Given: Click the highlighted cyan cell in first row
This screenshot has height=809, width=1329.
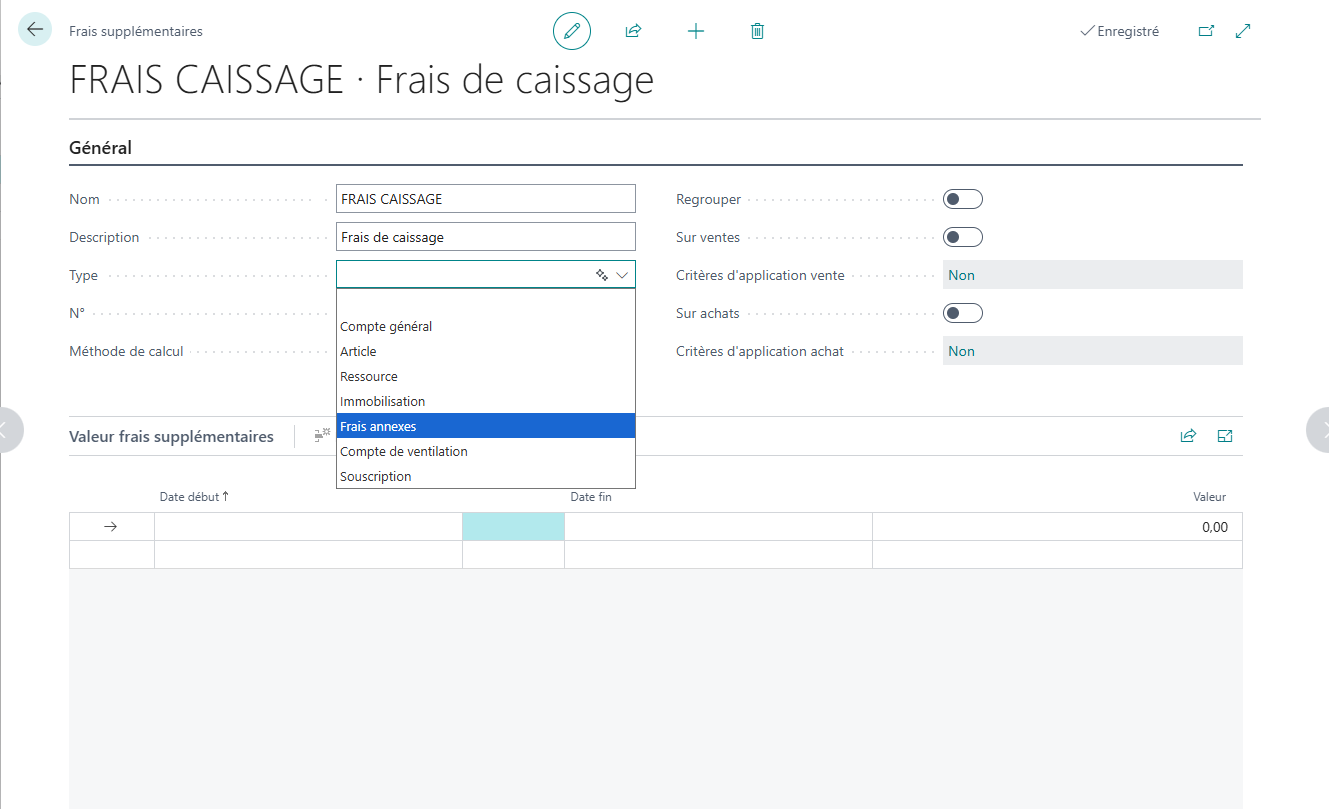Looking at the screenshot, I should 513,527.
